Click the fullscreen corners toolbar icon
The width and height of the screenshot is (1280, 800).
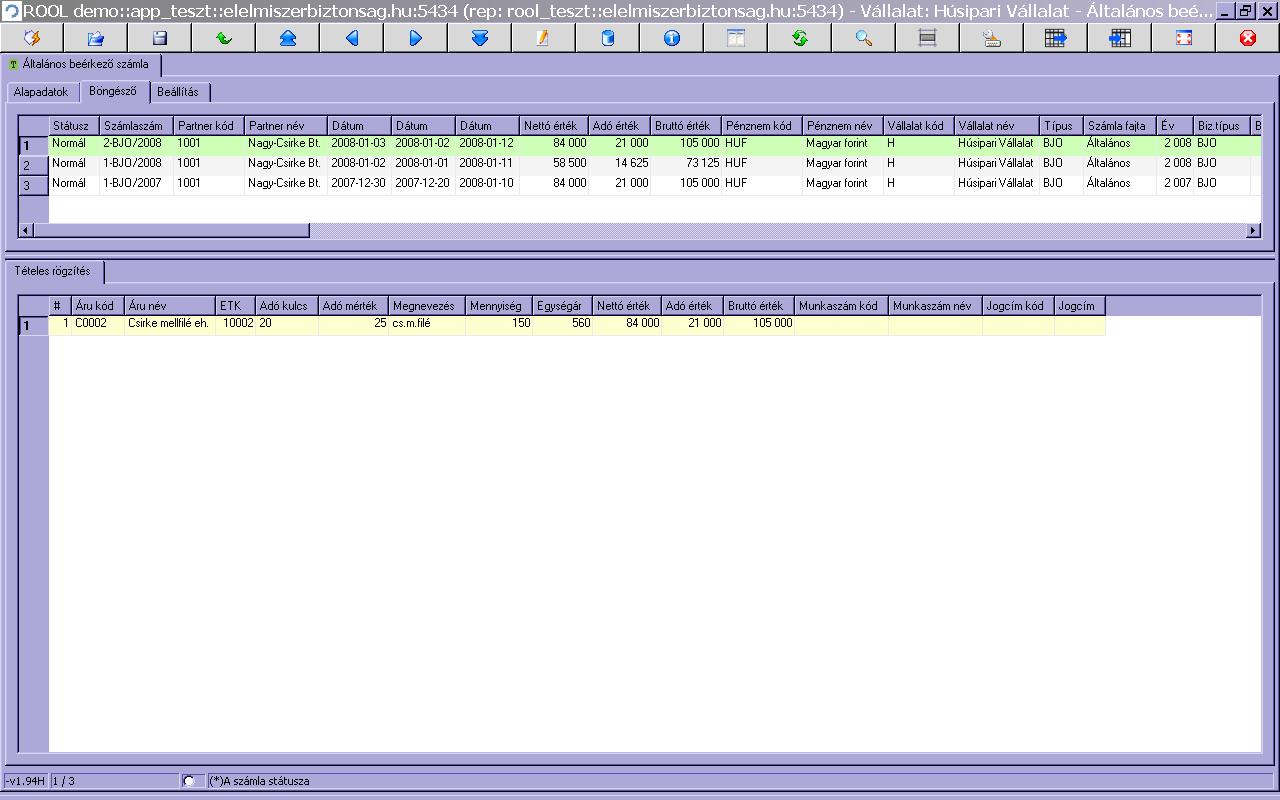point(1184,38)
